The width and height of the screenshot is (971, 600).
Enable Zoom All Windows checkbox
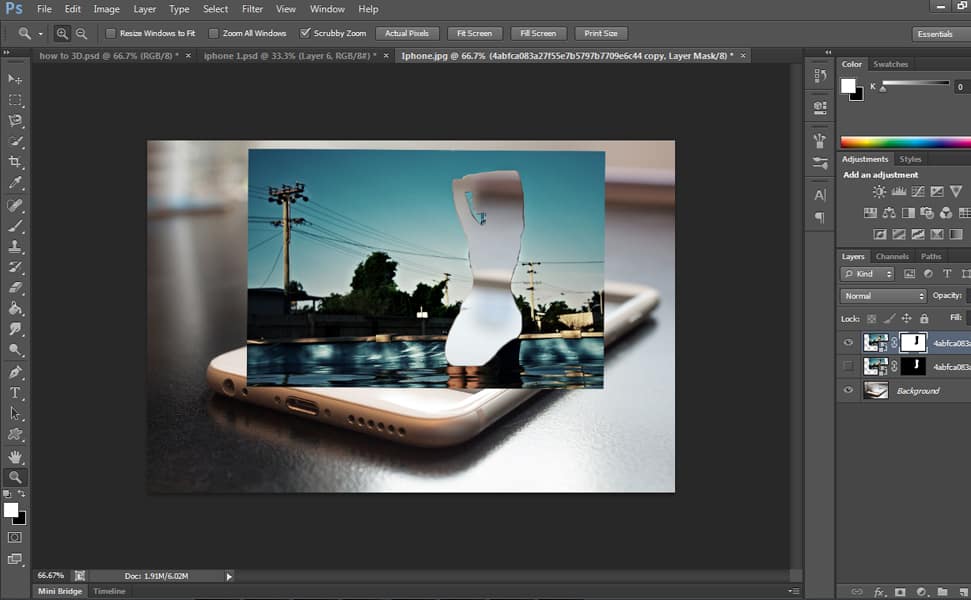214,33
